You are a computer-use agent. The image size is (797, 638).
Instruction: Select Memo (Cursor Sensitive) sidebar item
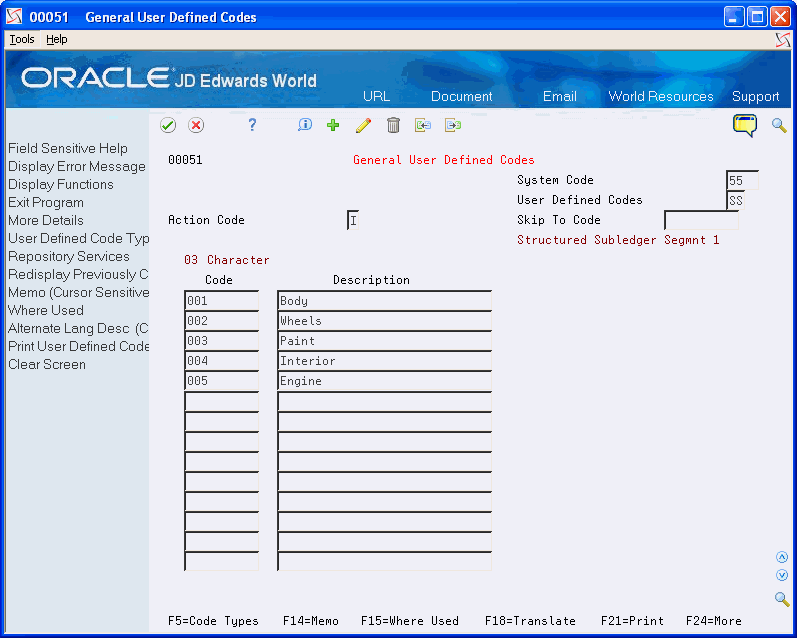[78, 292]
